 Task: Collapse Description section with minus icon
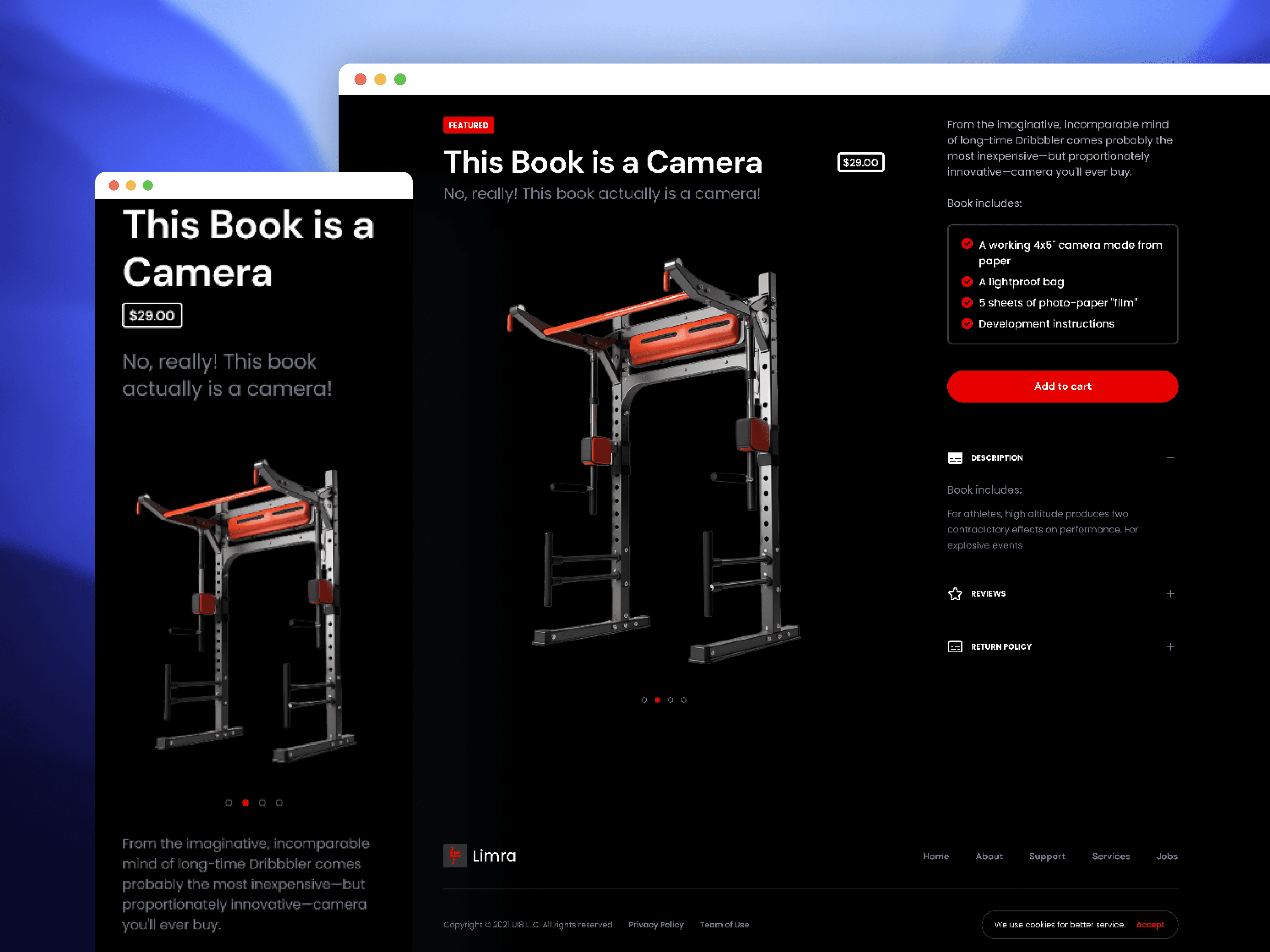point(1170,458)
